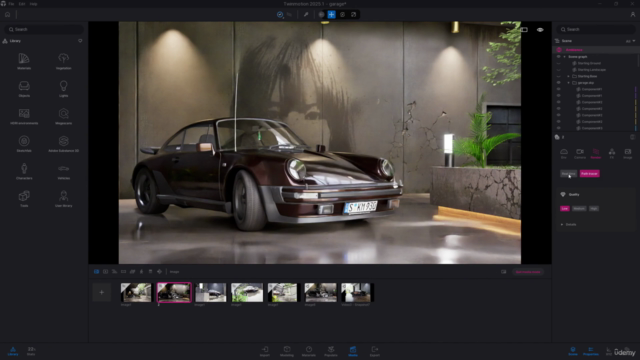The height and width of the screenshot is (360, 640).
Task: Open the Megascans library category
Action: pyautogui.click(x=63, y=116)
